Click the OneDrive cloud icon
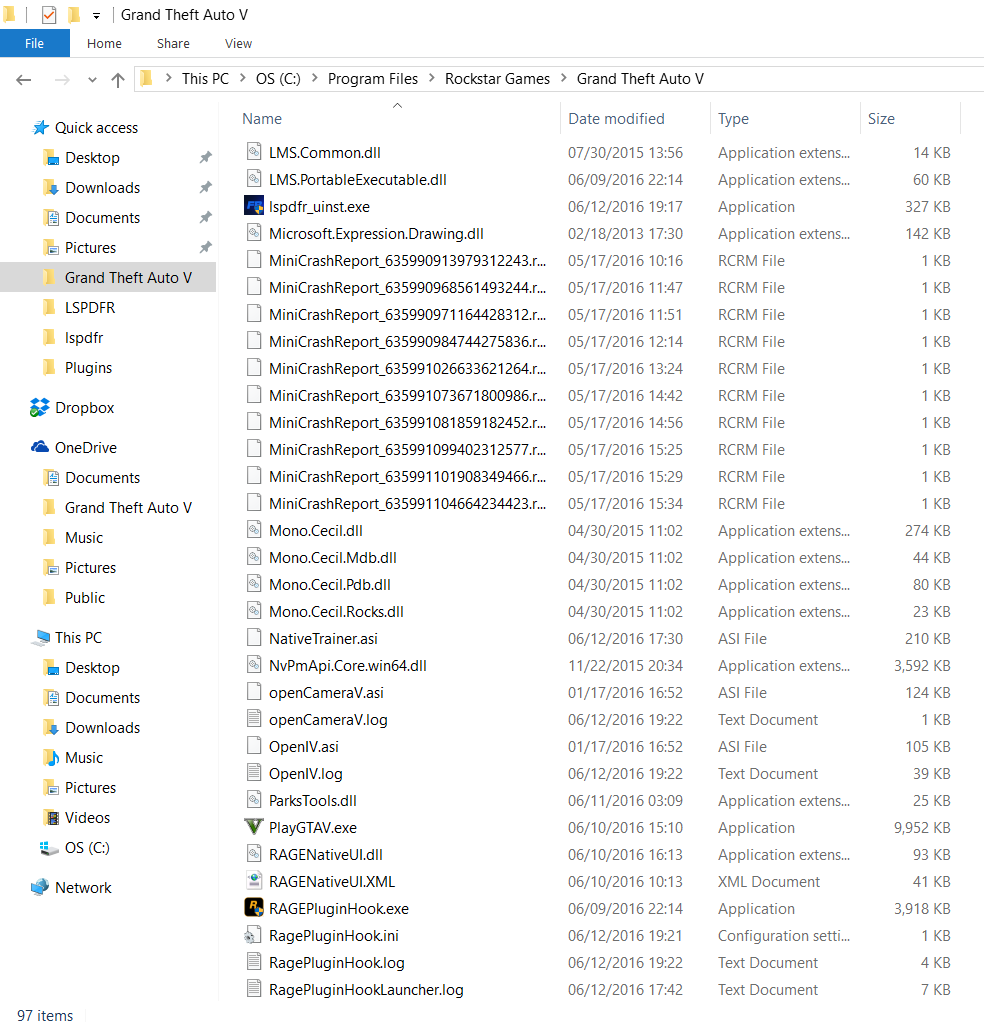This screenshot has height=1030, width=984. 39,447
